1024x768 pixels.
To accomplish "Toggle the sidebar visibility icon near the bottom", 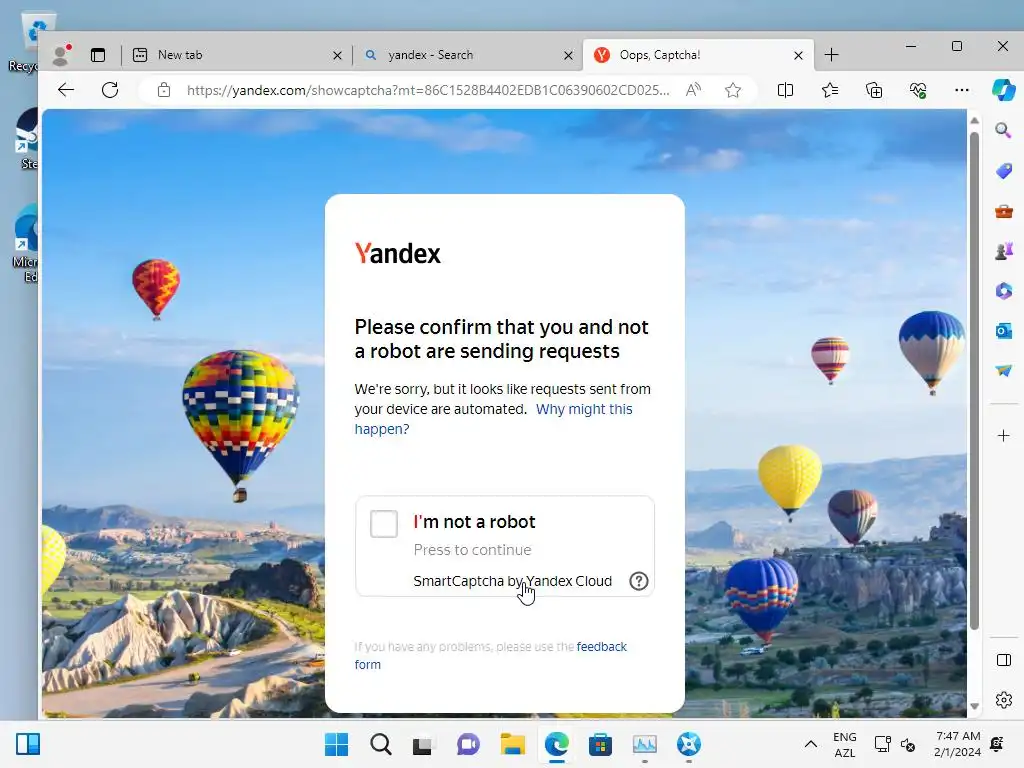I will [x=1004, y=660].
